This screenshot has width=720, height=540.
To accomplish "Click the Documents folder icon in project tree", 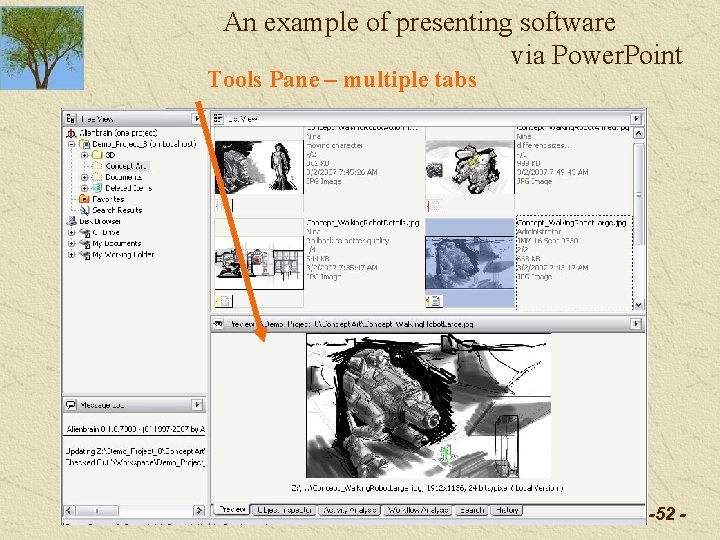I will click(x=97, y=177).
